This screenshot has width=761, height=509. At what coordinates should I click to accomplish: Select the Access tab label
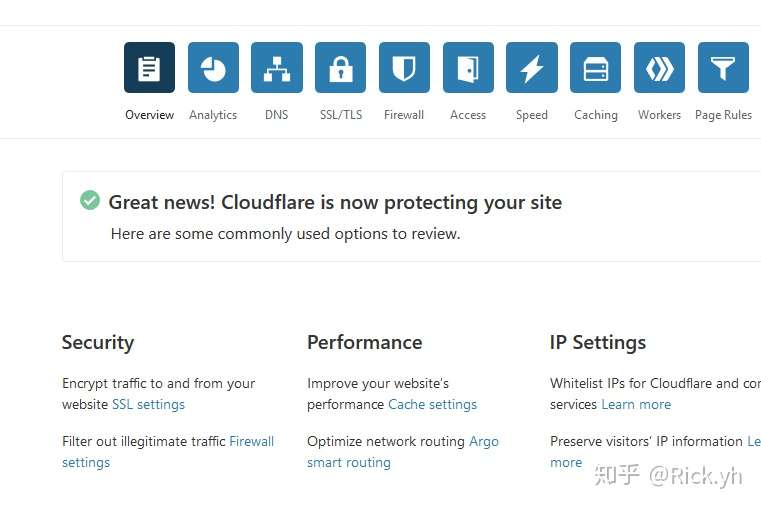[x=468, y=115]
